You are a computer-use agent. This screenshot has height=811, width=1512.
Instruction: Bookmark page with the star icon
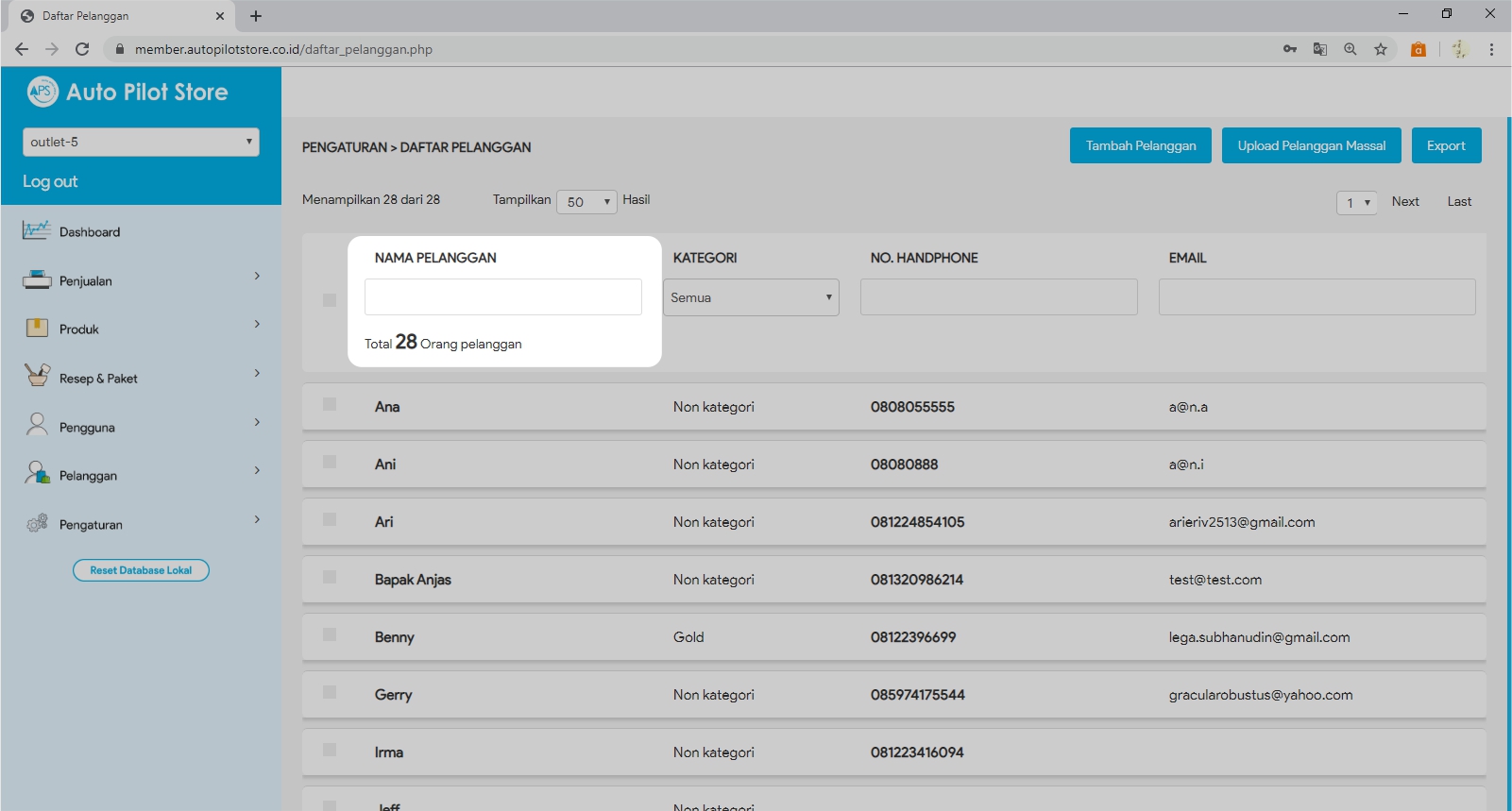point(1381,49)
